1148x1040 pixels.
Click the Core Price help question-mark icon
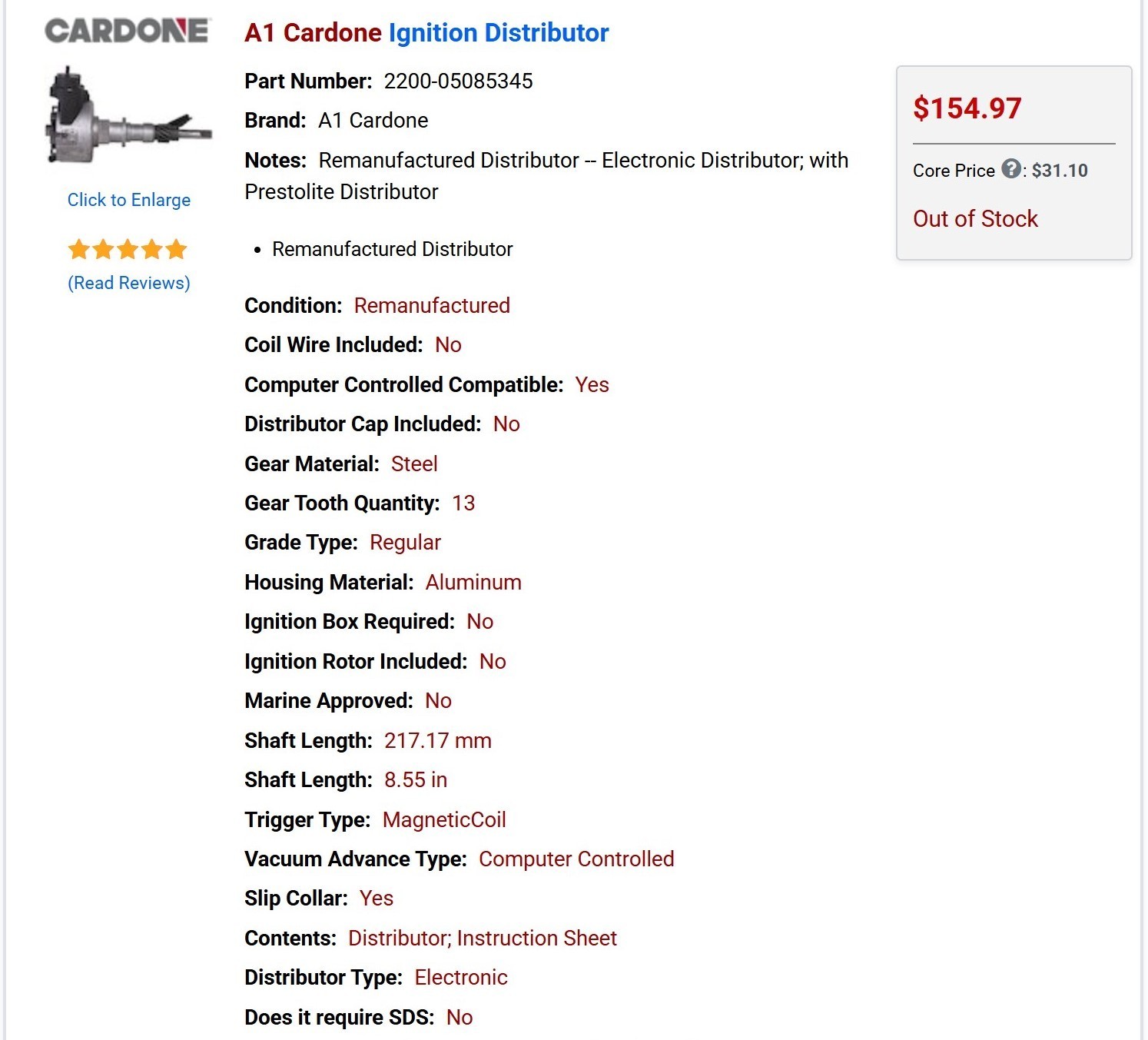(x=1011, y=169)
